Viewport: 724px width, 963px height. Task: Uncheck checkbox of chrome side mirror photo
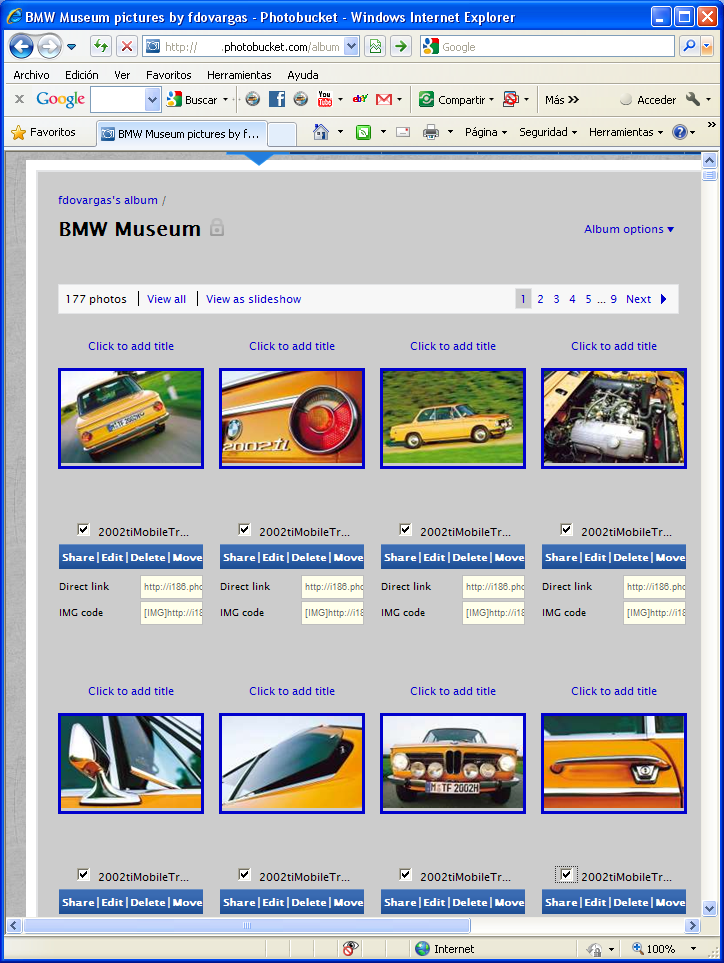point(84,875)
